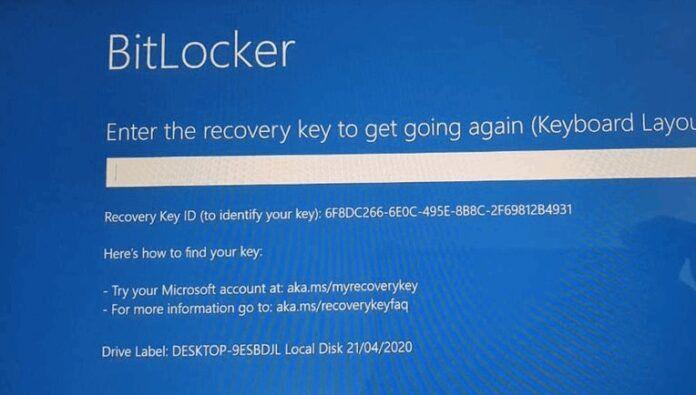
Task: Select the DESKTOP-9ESBDJL computer name
Action: pos(226,350)
